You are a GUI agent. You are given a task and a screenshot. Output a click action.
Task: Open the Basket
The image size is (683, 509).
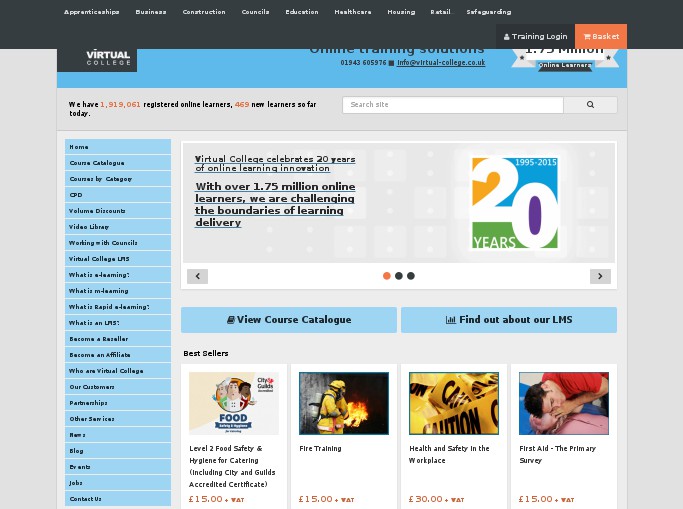point(601,37)
